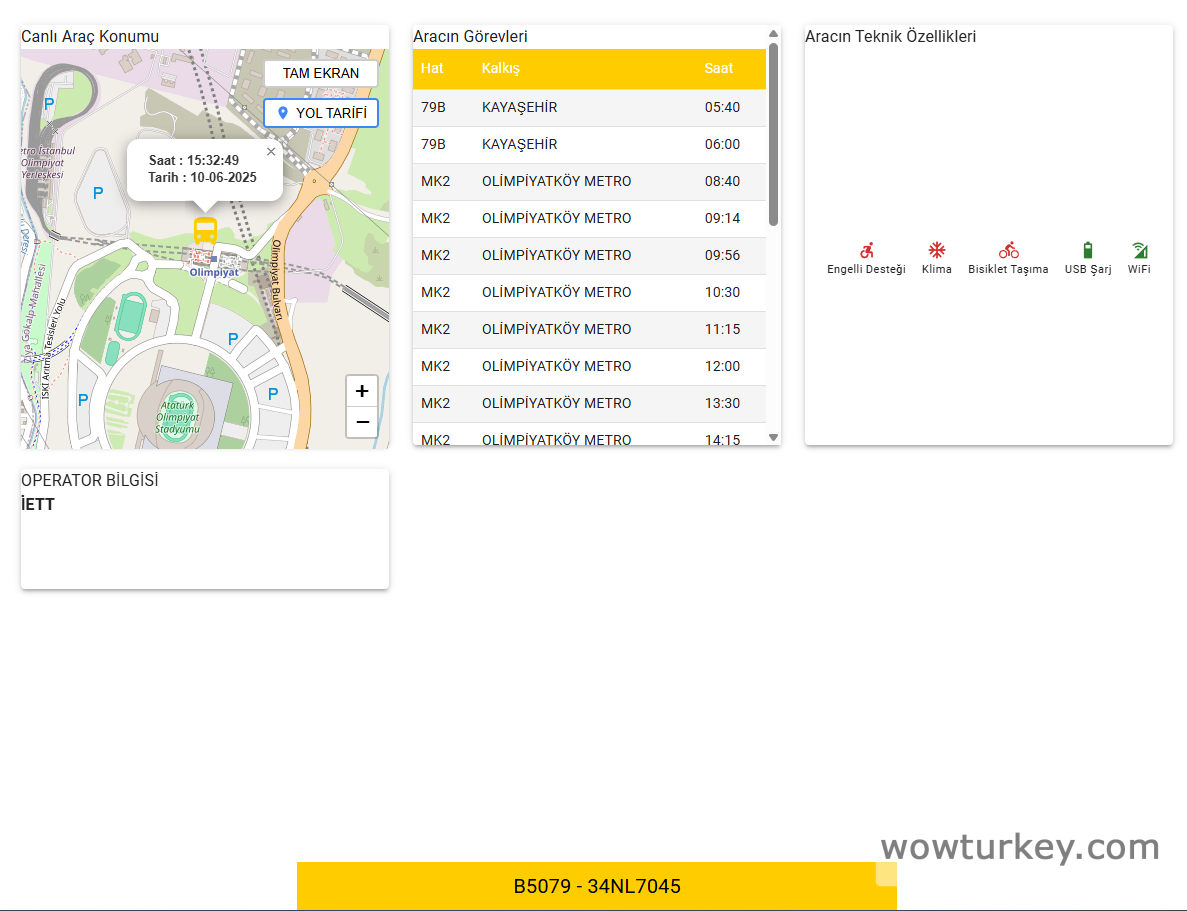Click the Klima snowflake icon
This screenshot has width=1187, height=911.
point(936,250)
